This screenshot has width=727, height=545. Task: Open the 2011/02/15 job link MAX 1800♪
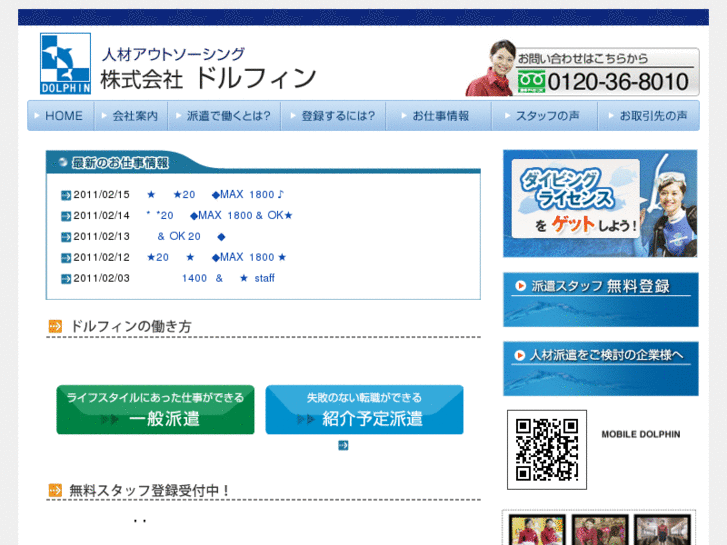point(215,194)
